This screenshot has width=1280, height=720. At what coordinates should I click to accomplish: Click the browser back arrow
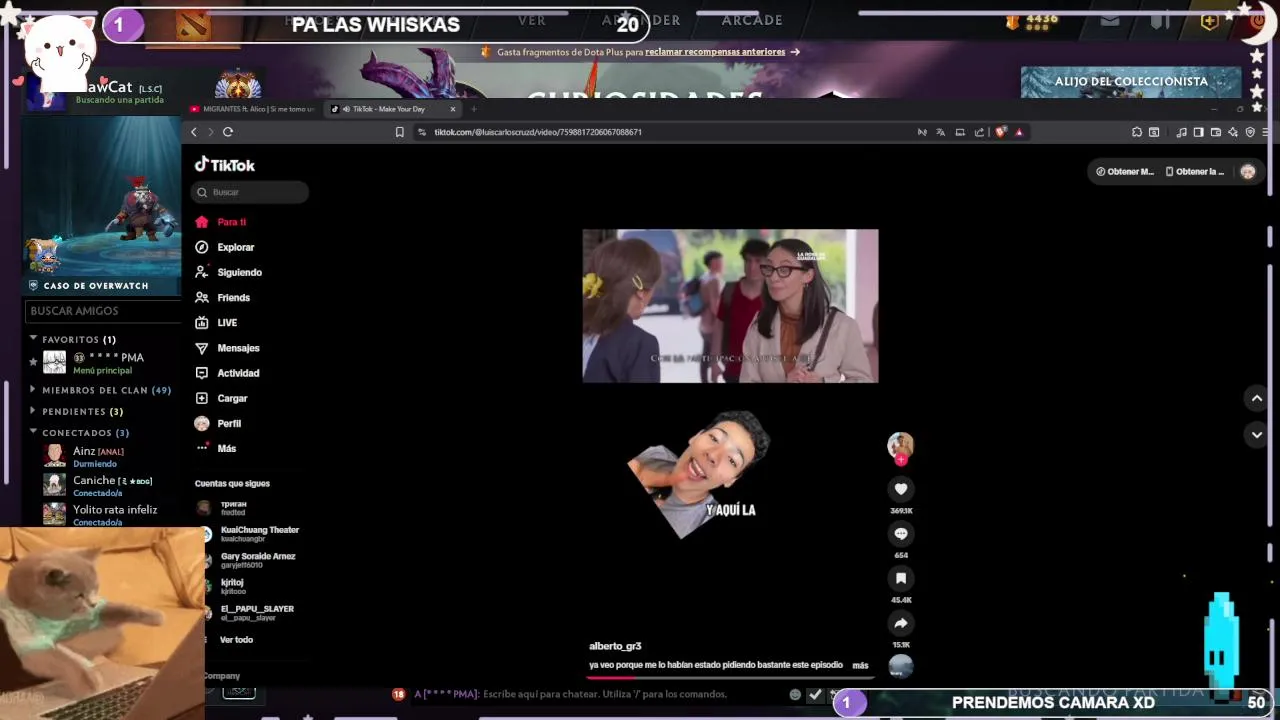[x=194, y=132]
